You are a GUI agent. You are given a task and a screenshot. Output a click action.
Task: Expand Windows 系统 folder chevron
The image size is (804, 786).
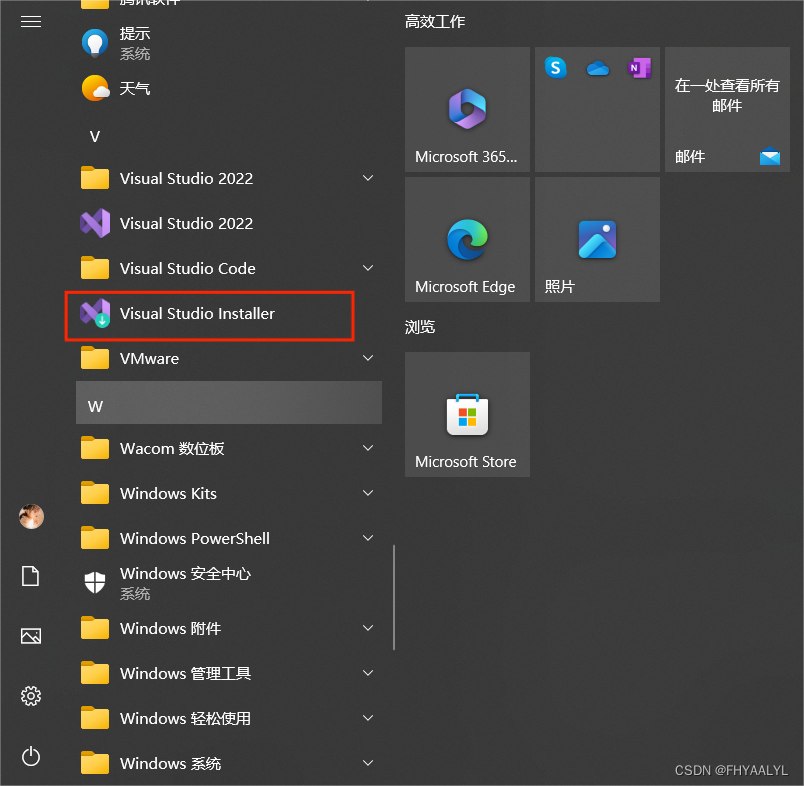click(x=368, y=762)
